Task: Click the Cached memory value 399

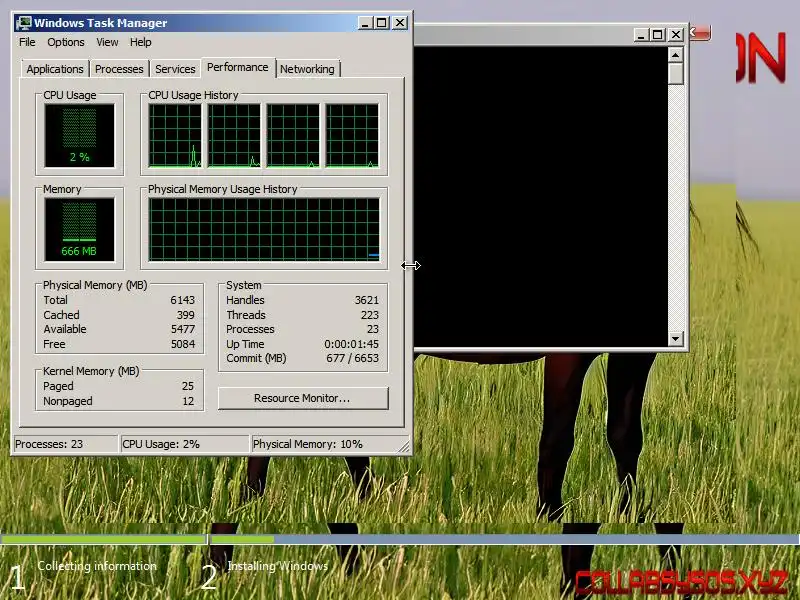Action: coord(186,315)
